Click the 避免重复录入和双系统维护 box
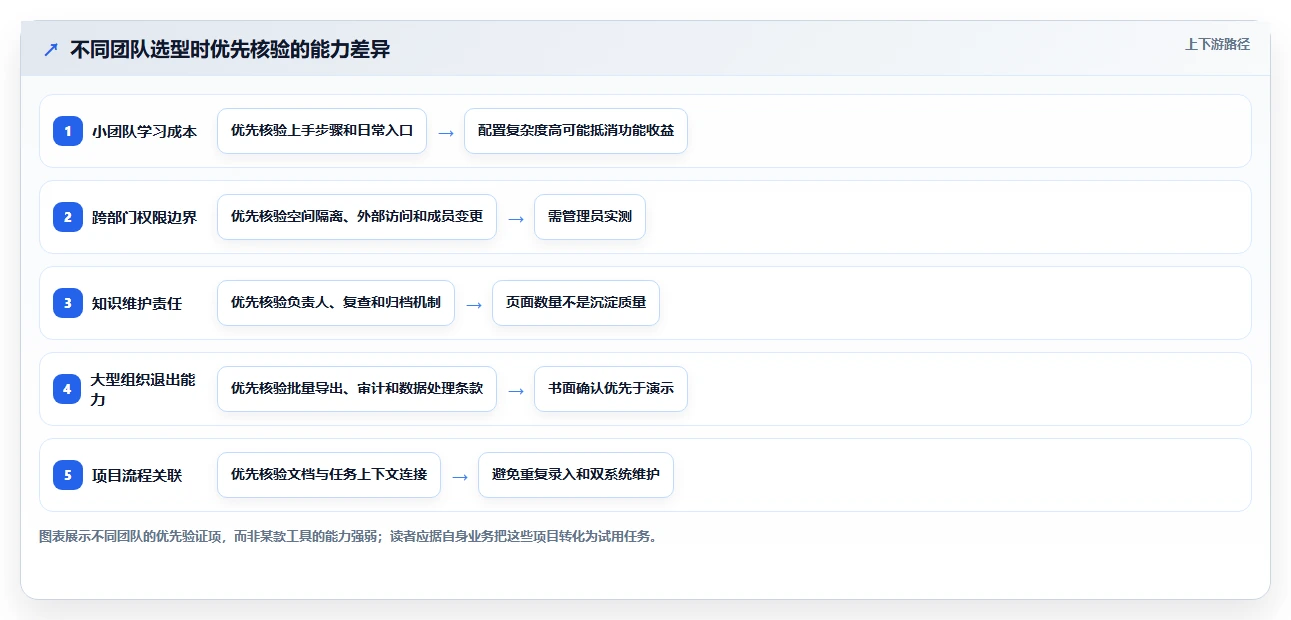Image resolution: width=1291 pixels, height=620 pixels. (x=576, y=475)
